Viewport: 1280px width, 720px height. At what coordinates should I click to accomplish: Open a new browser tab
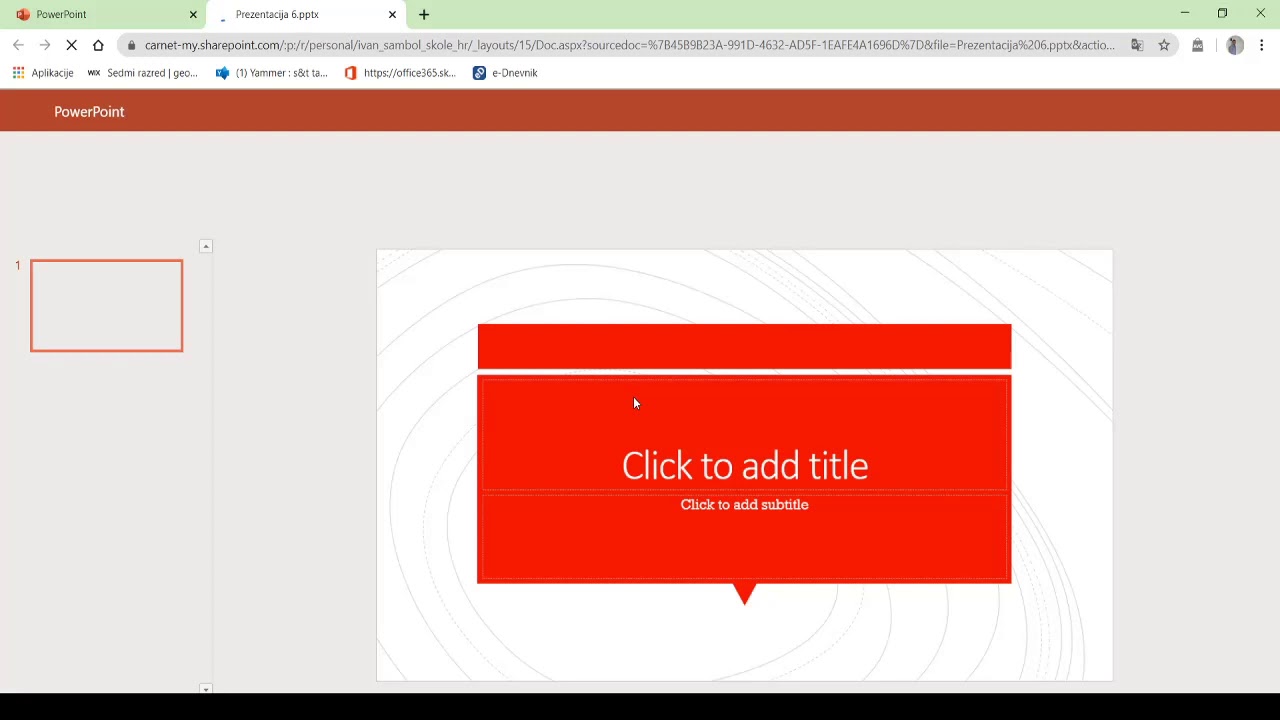pyautogui.click(x=424, y=15)
